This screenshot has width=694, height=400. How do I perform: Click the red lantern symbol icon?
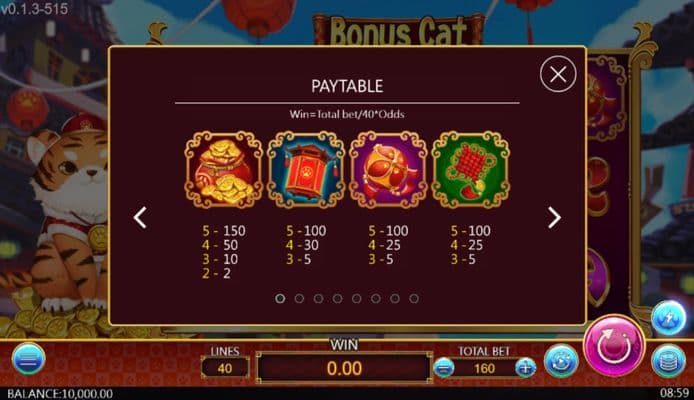pyautogui.click(x=306, y=170)
